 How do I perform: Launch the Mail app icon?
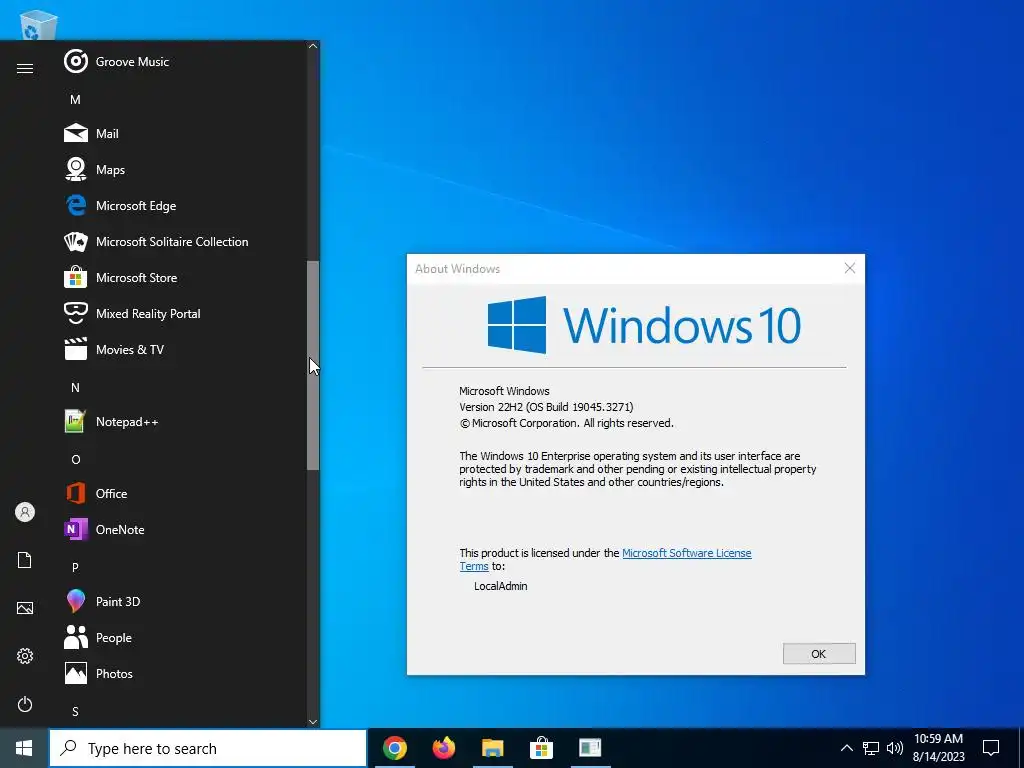click(76, 133)
